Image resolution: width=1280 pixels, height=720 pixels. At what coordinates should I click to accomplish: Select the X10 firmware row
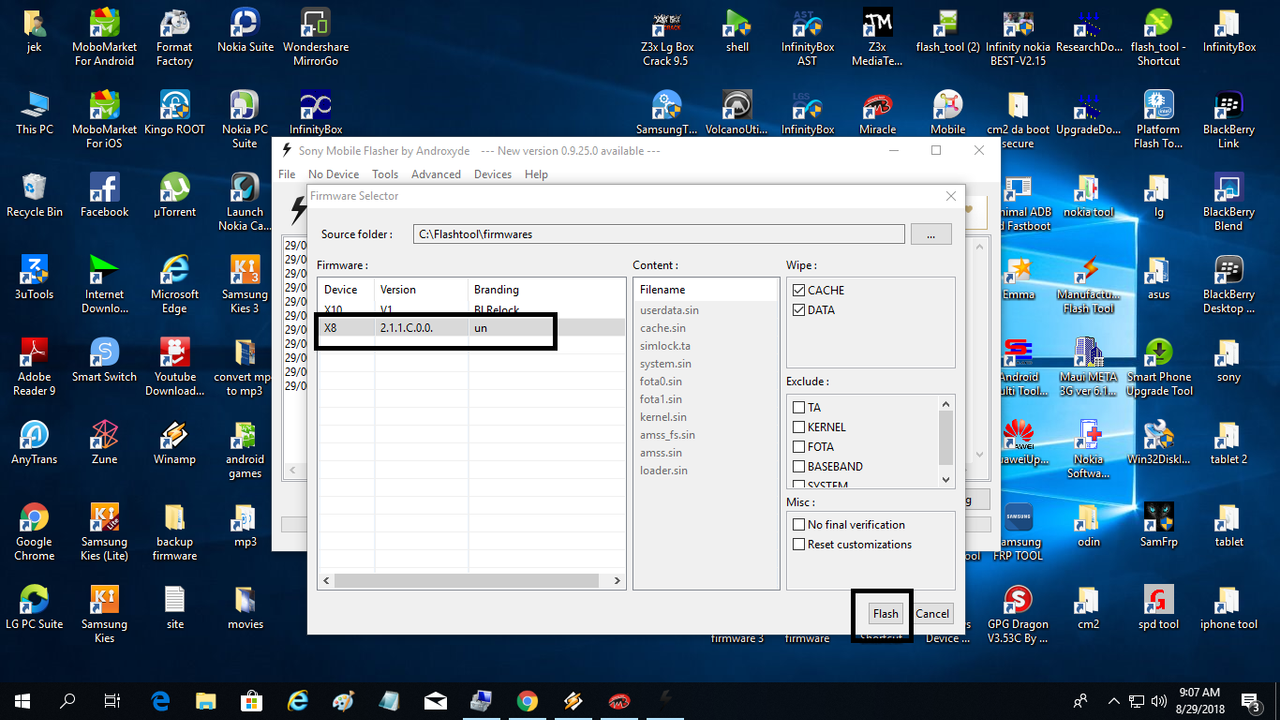pyautogui.click(x=473, y=310)
